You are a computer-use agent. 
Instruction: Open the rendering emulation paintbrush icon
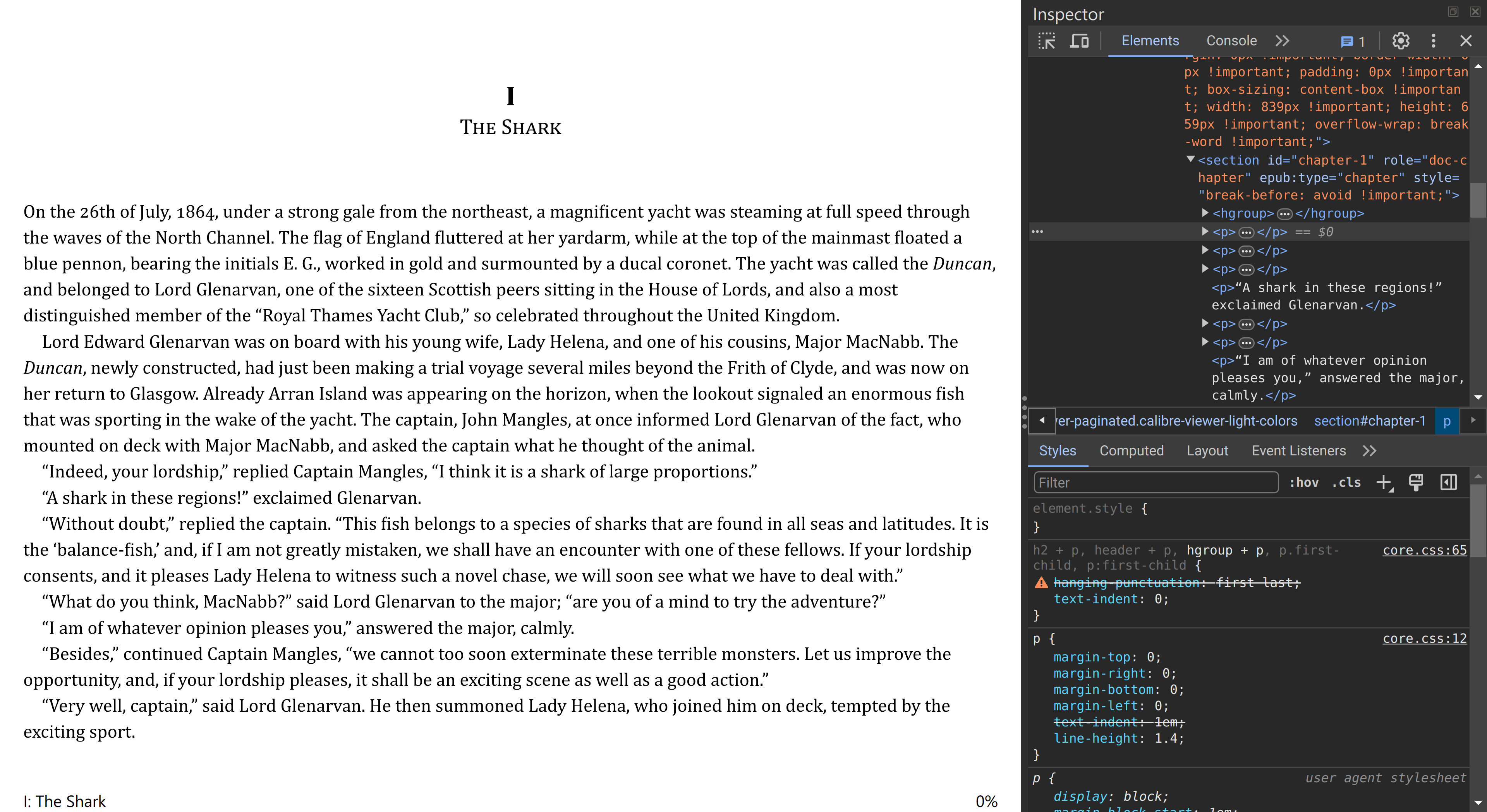point(1416,482)
